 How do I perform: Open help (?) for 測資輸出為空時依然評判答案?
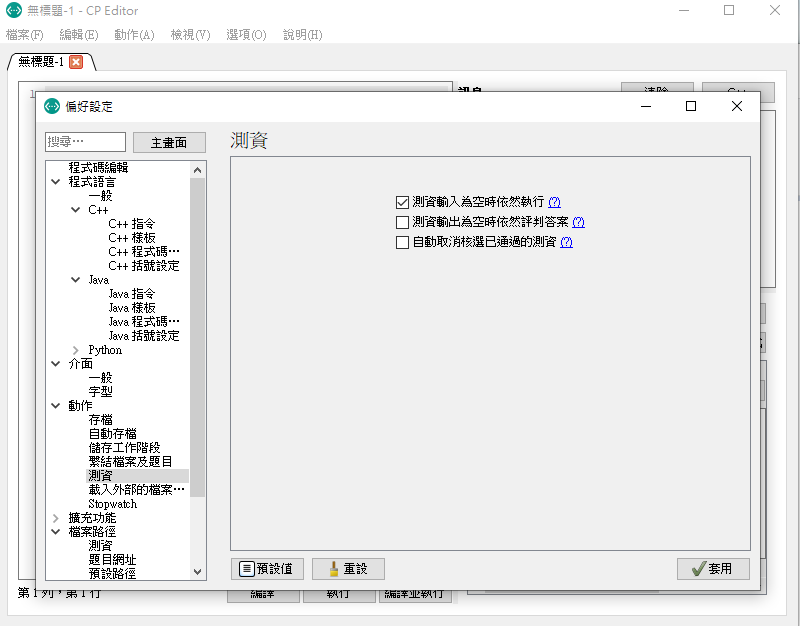tap(578, 222)
